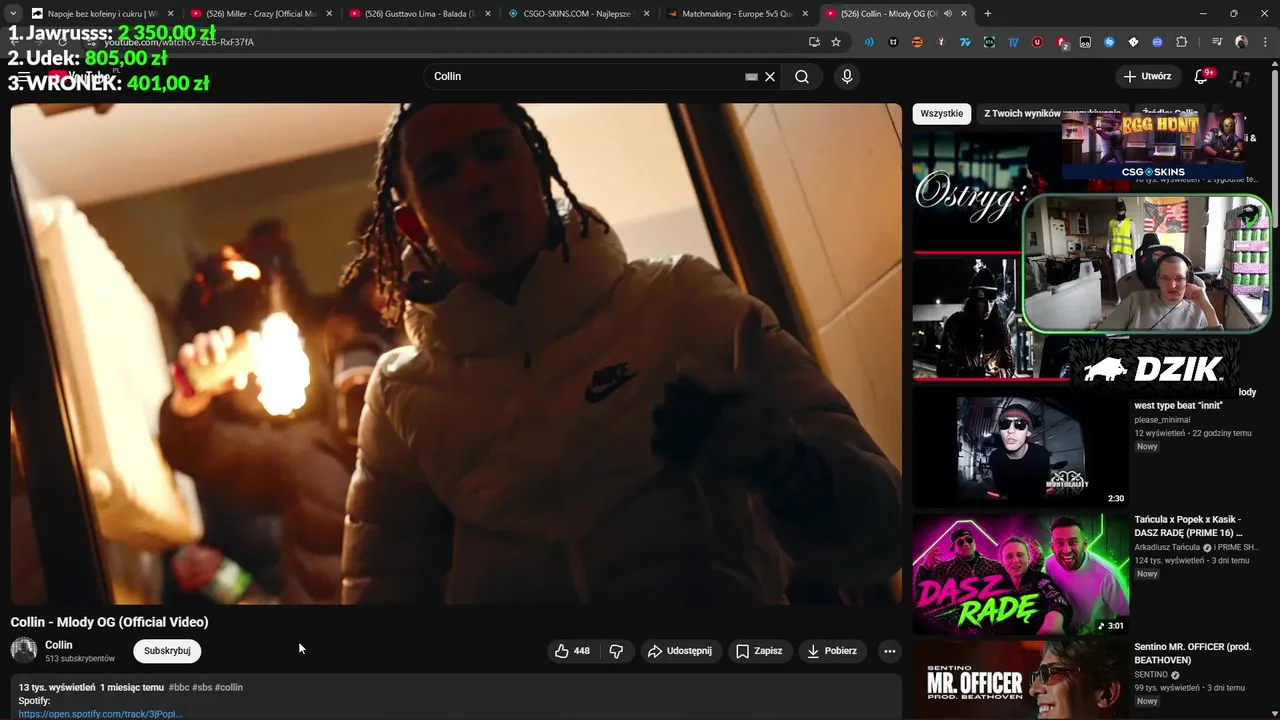Click the Utwórz create button
Viewport: 1280px width, 720px height.
(1147, 77)
